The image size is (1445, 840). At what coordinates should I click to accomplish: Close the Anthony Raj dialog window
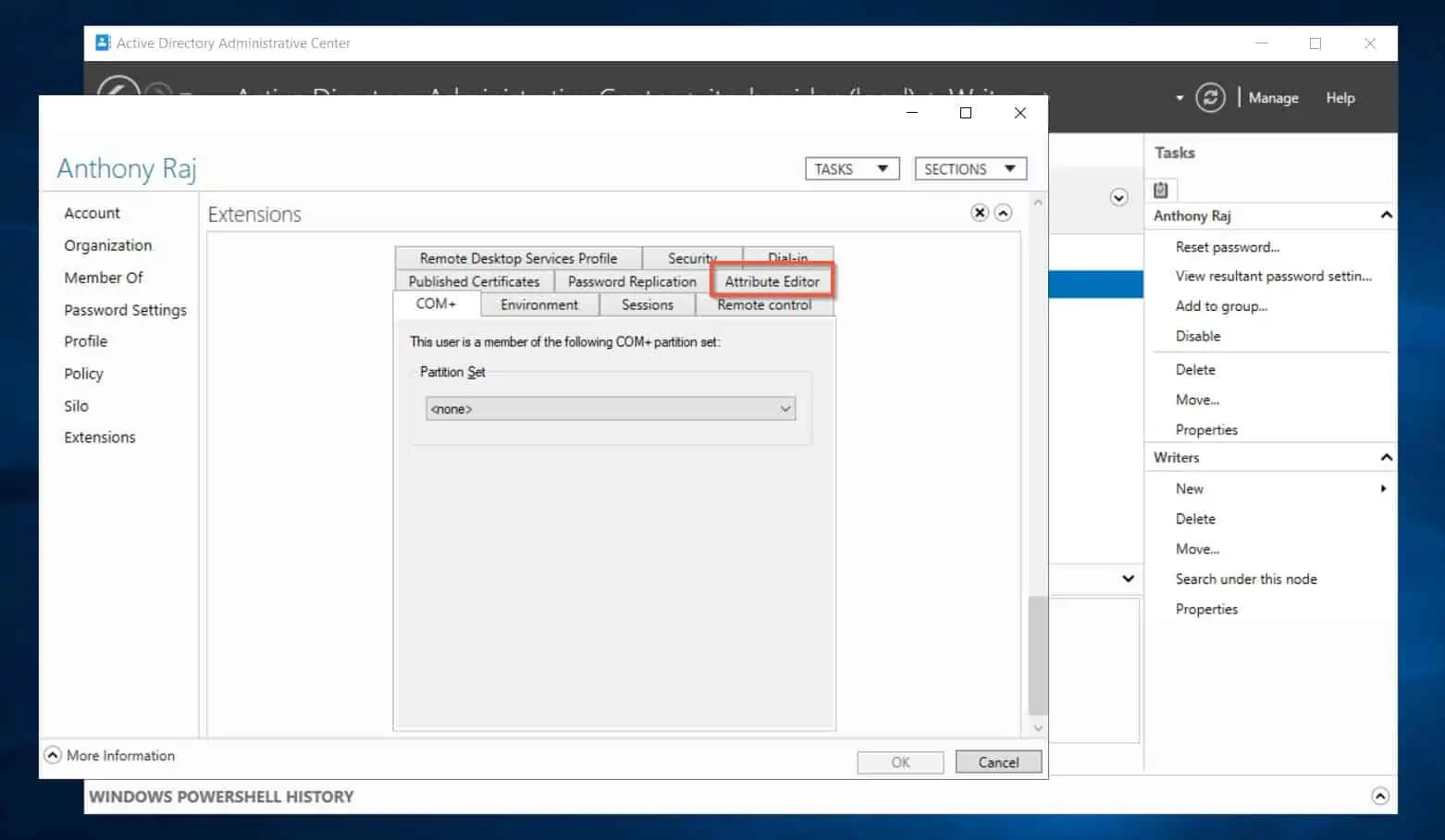[1019, 113]
